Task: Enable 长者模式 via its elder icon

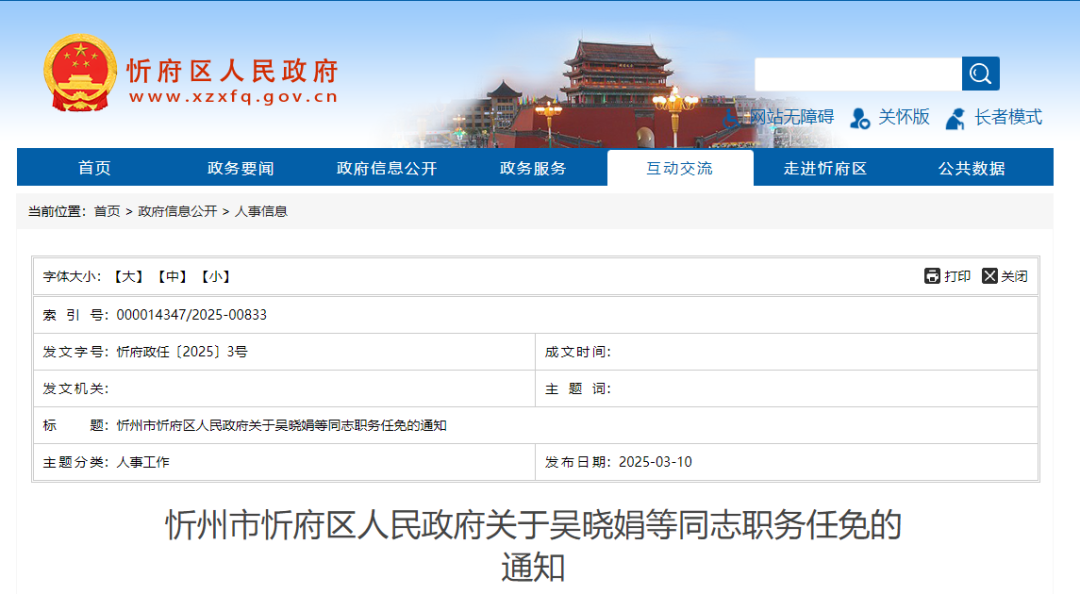Action: [x=955, y=118]
